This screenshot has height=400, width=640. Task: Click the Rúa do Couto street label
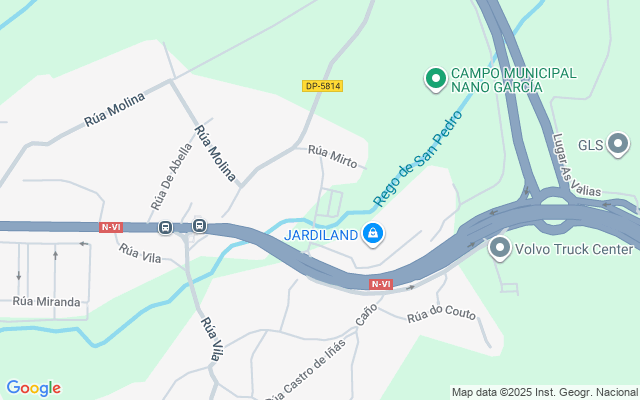coord(441,313)
